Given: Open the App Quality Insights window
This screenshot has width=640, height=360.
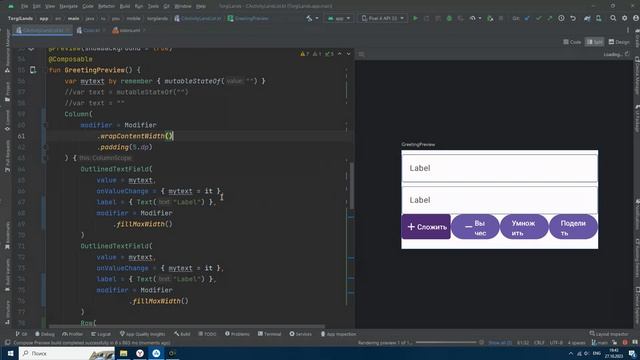Looking at the screenshot, I should click(142, 334).
